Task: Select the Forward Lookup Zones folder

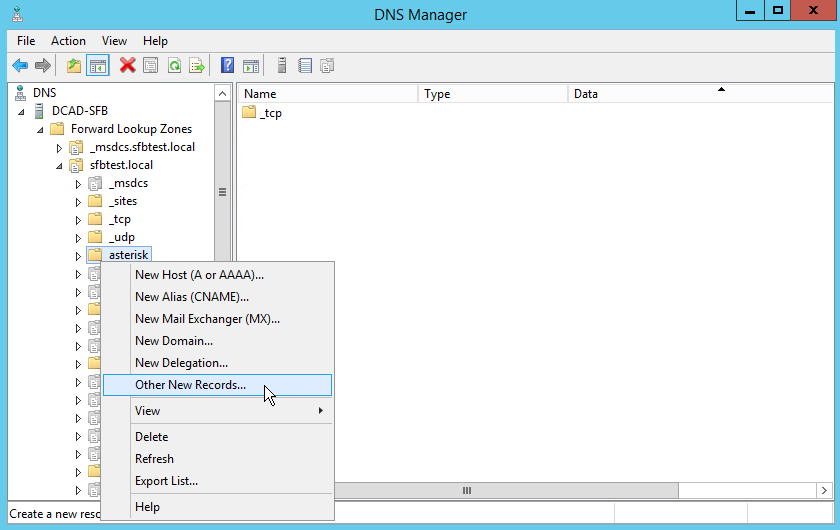Action: coord(131,129)
